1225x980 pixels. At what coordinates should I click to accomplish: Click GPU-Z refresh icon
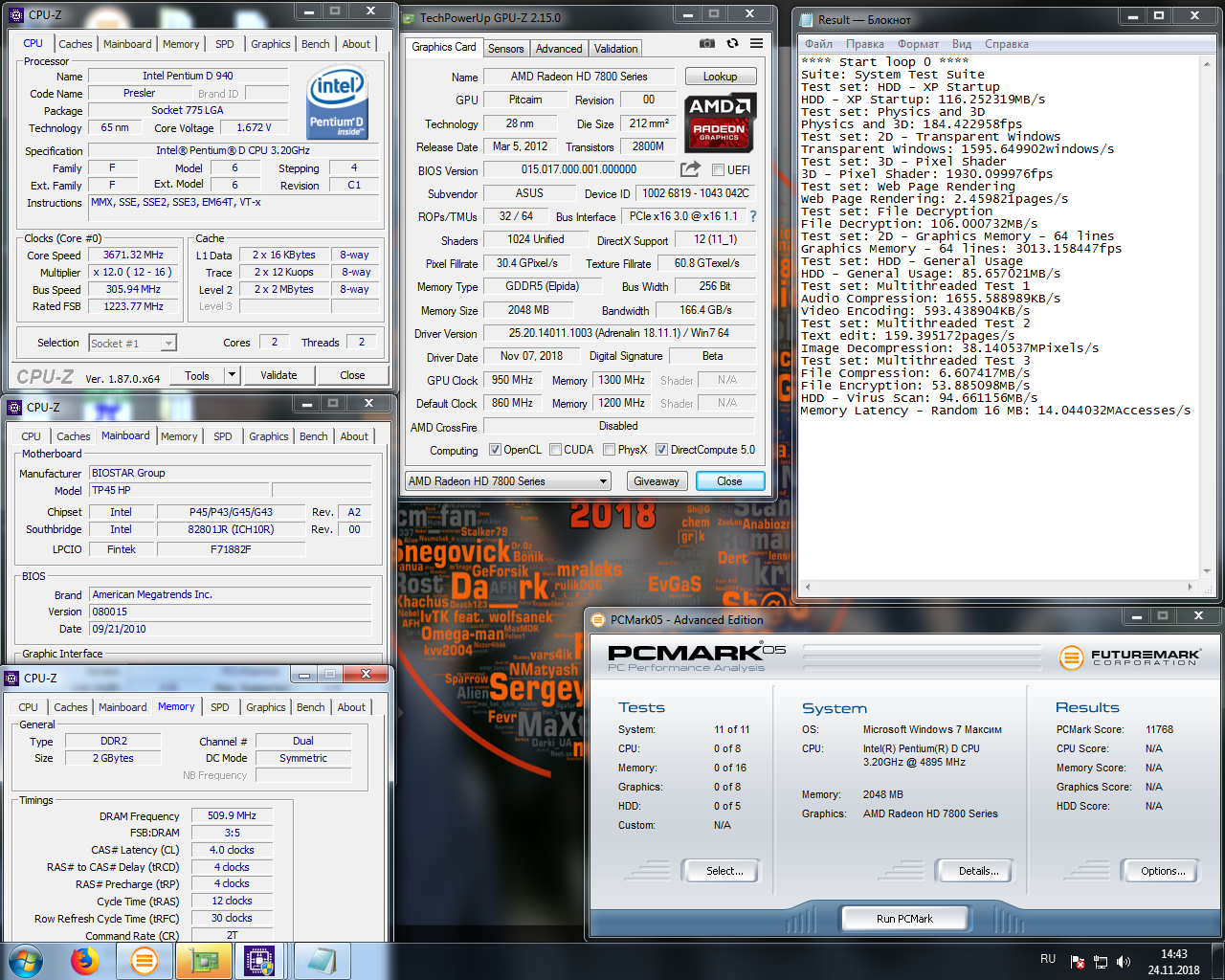(732, 43)
